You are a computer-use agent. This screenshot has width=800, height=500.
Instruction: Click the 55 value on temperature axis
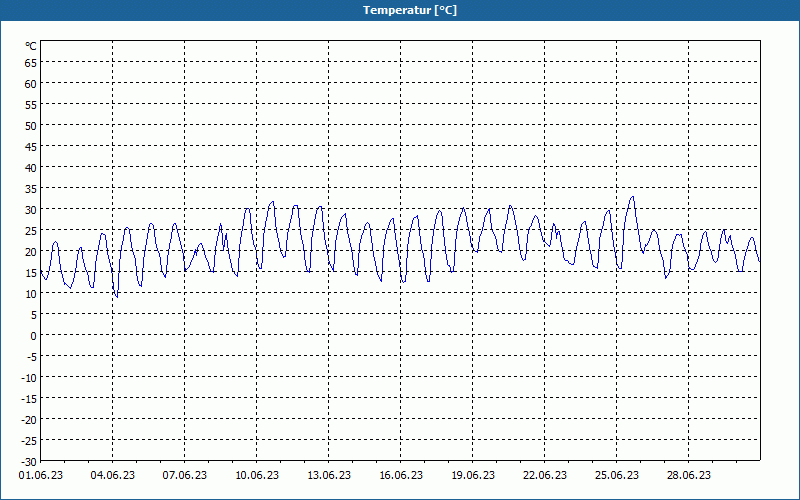click(x=31, y=105)
